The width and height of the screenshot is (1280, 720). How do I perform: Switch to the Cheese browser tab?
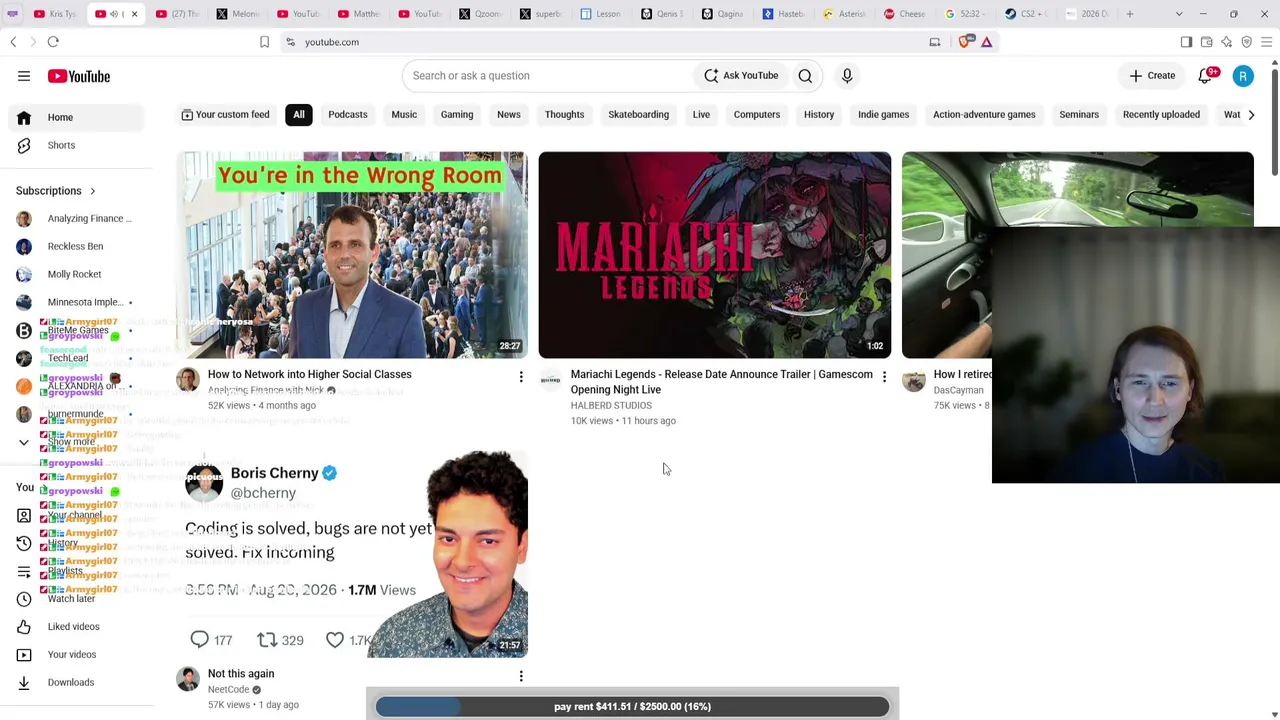coord(905,14)
